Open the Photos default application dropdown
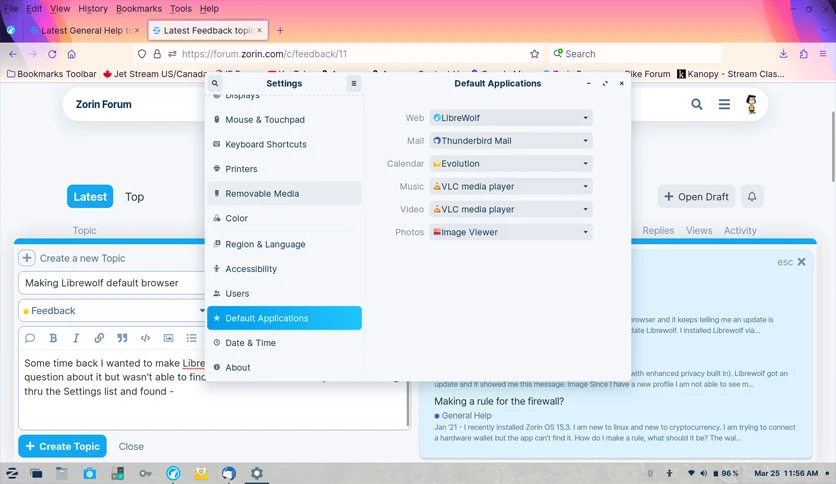836x484 pixels. pyautogui.click(x=511, y=232)
